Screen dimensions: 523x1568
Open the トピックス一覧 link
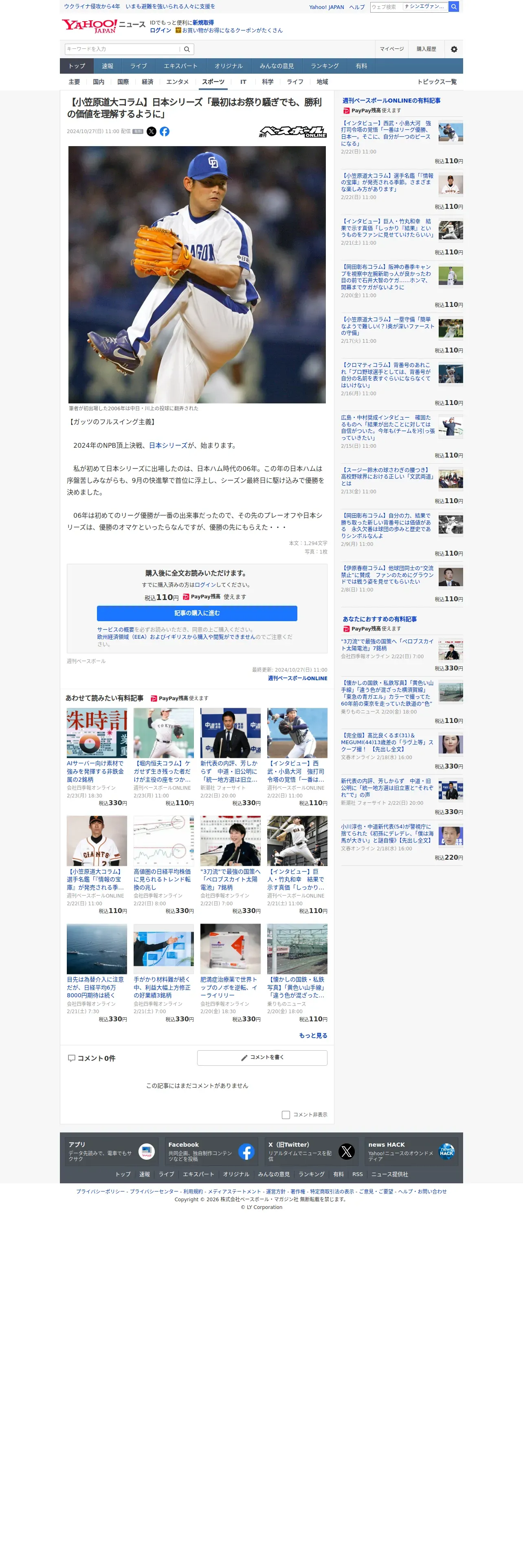click(x=437, y=82)
